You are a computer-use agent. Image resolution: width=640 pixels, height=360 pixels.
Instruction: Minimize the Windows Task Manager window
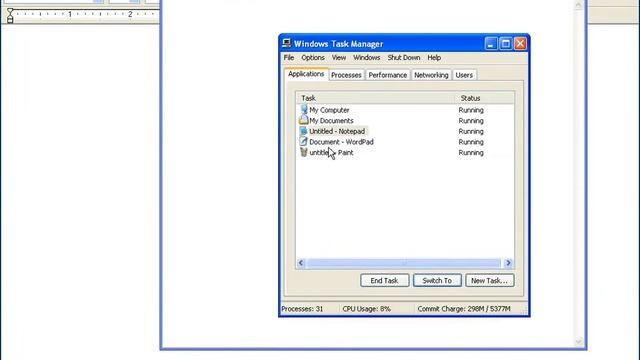point(491,43)
